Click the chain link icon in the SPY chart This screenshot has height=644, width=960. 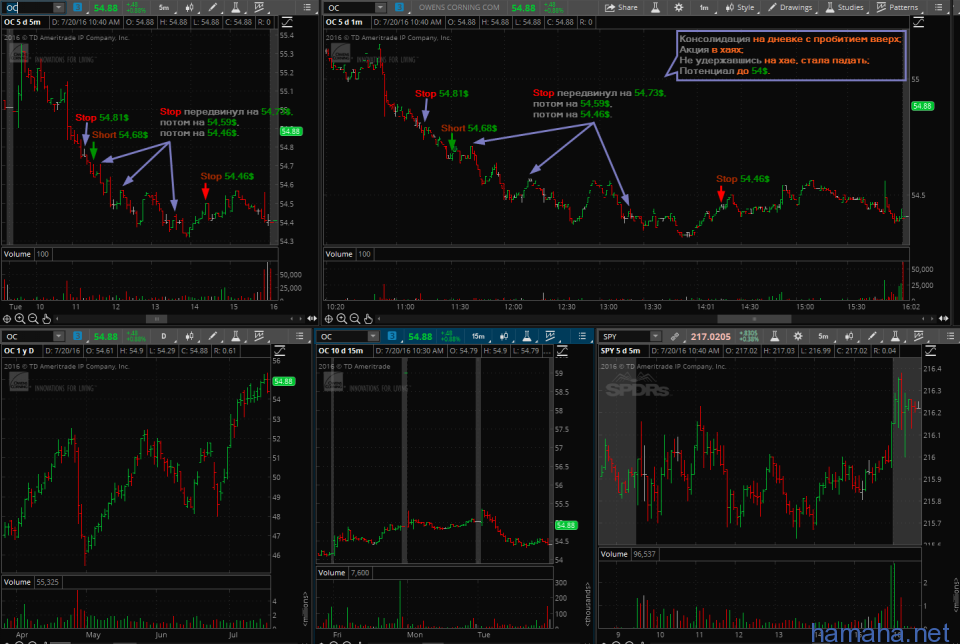(x=675, y=336)
